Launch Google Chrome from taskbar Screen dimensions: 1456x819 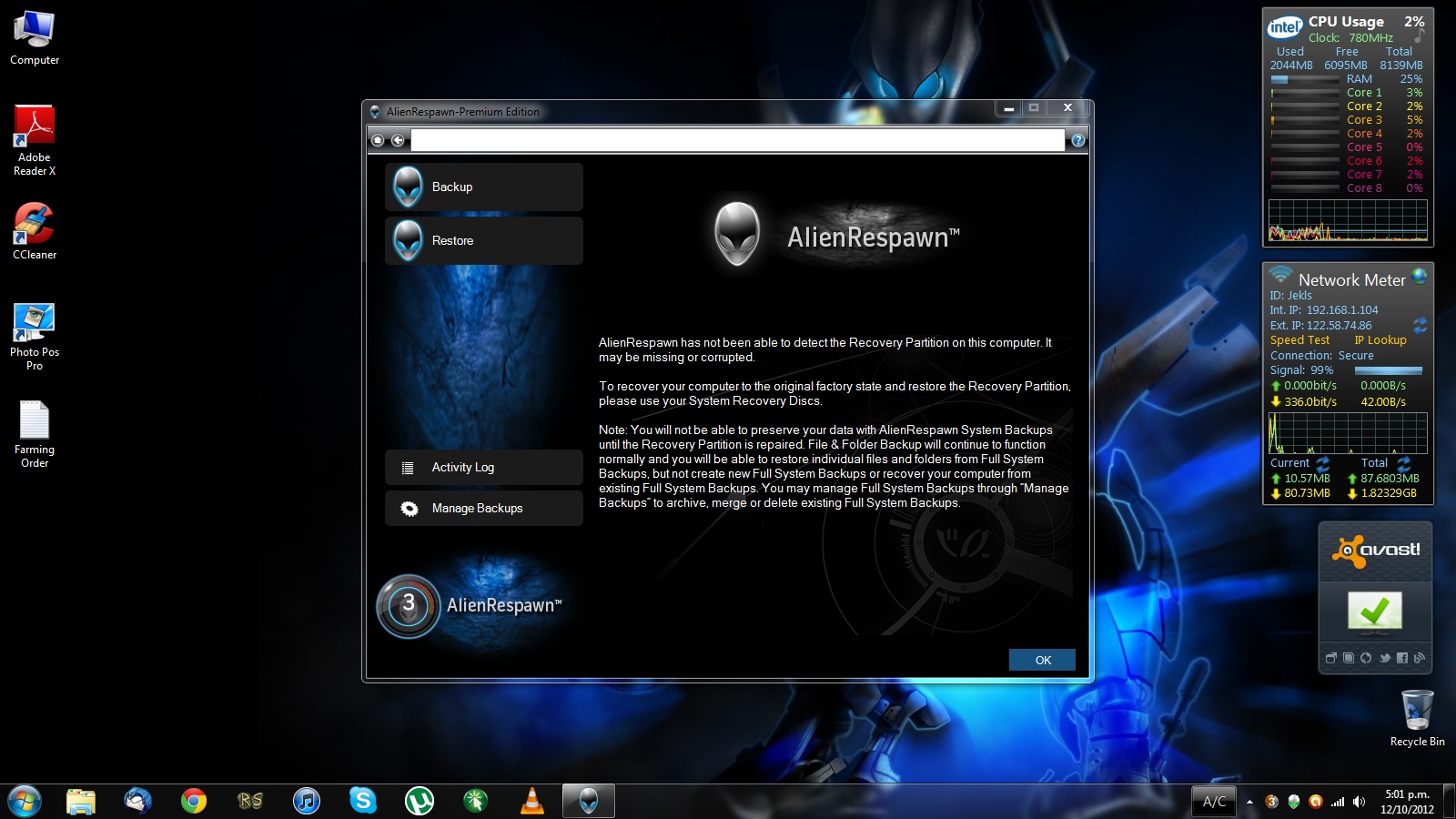194,801
